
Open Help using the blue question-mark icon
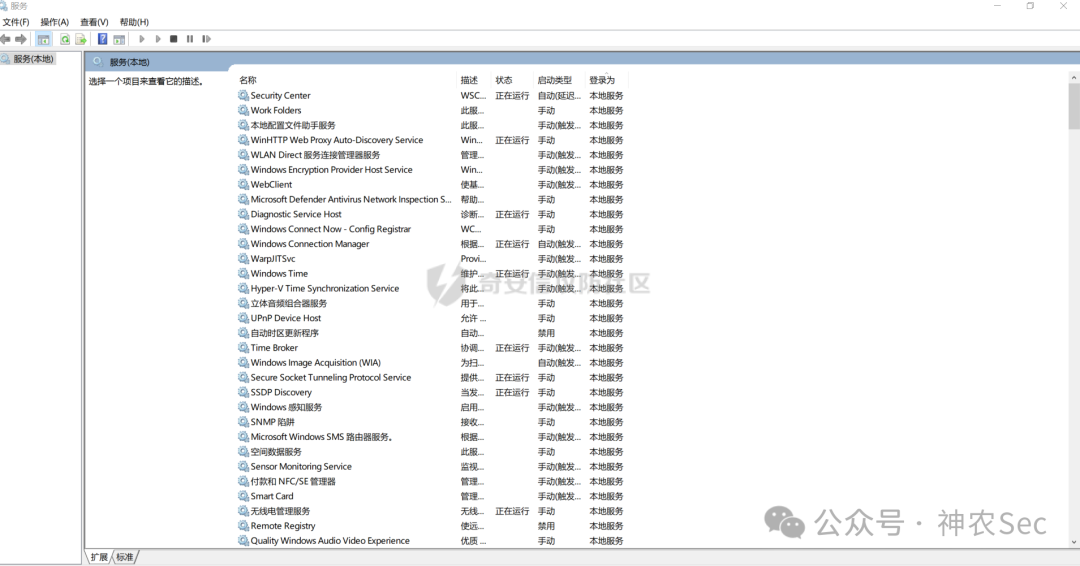pyautogui.click(x=102, y=39)
